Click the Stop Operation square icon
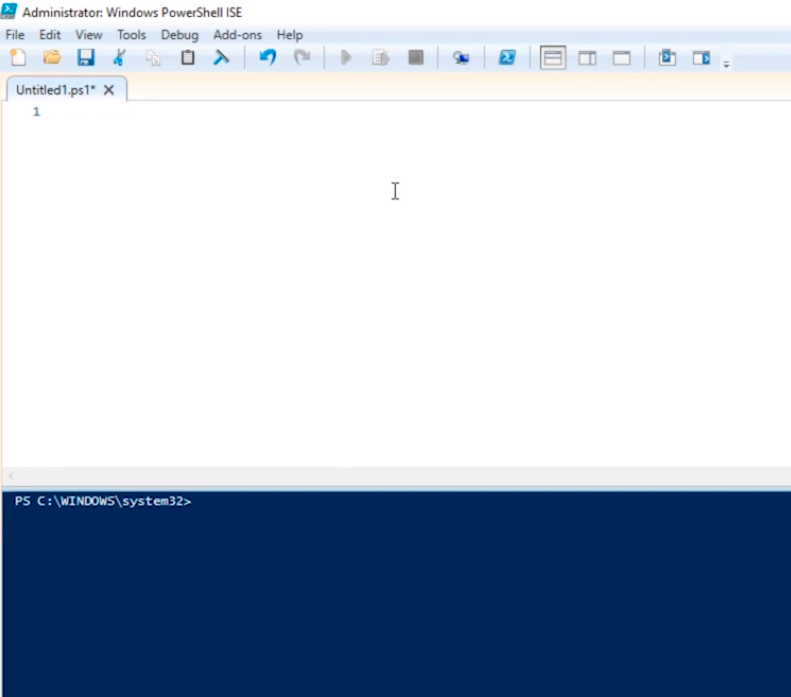The width and height of the screenshot is (791, 697). [416, 57]
